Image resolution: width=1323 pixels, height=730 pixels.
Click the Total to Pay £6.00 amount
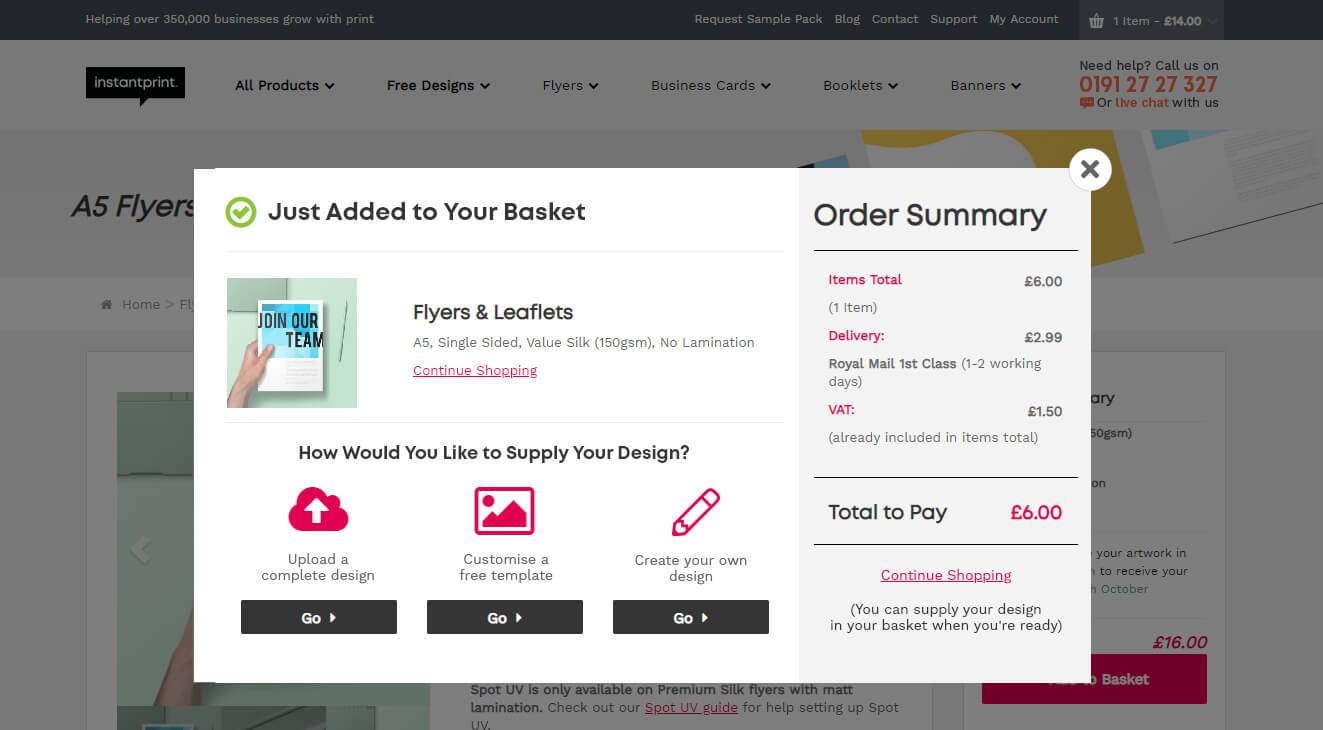1036,513
